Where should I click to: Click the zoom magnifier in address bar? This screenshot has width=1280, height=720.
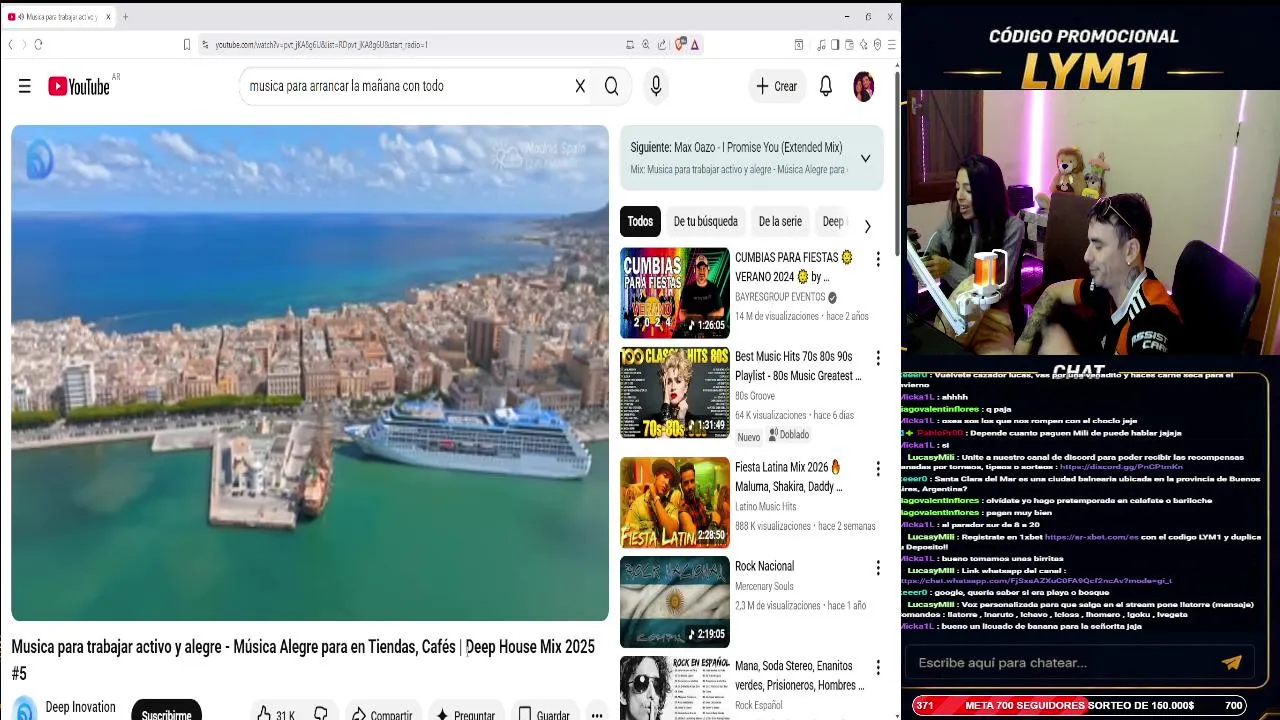[645, 44]
